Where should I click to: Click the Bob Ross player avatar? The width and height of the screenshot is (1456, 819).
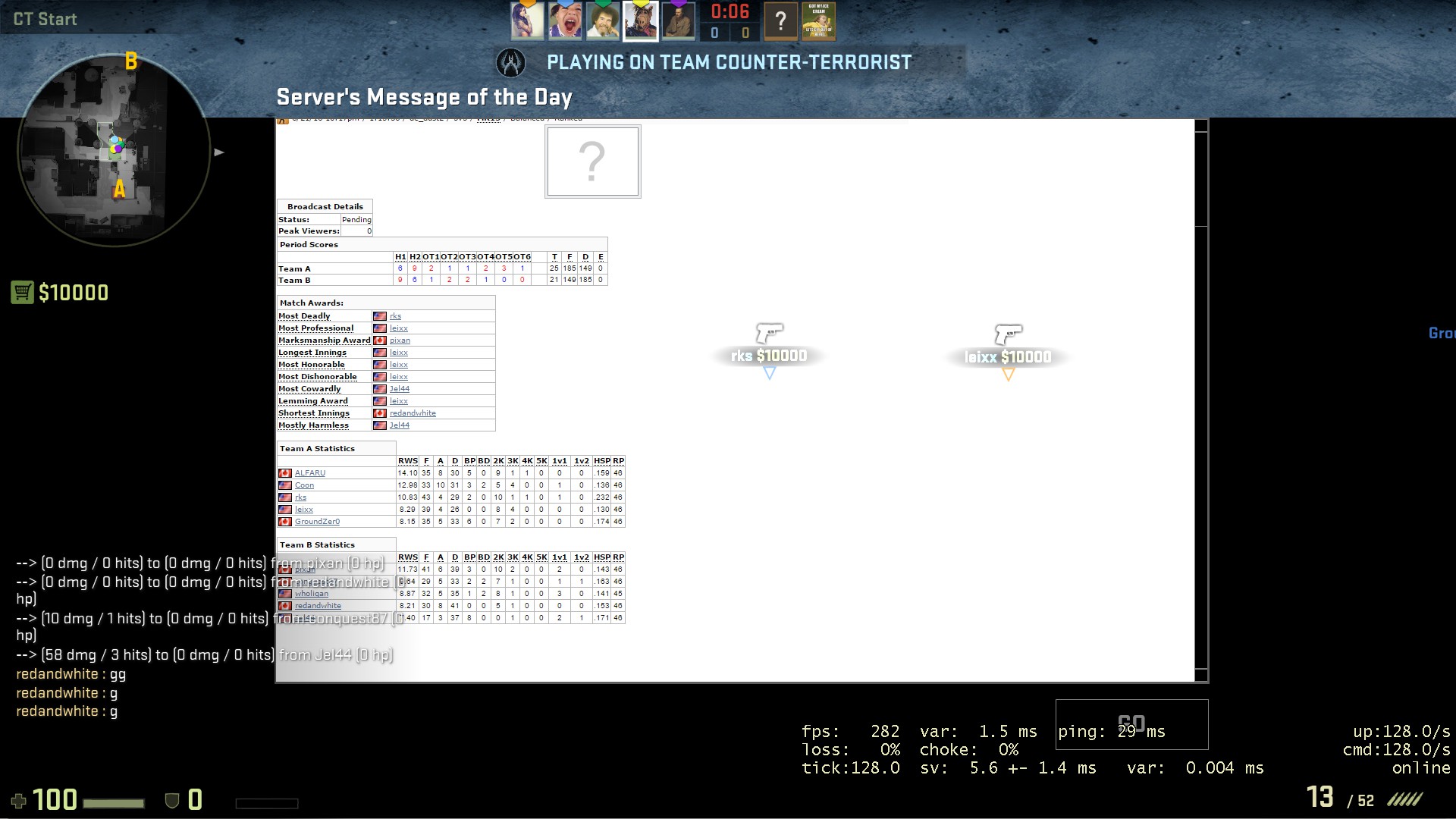[603, 20]
